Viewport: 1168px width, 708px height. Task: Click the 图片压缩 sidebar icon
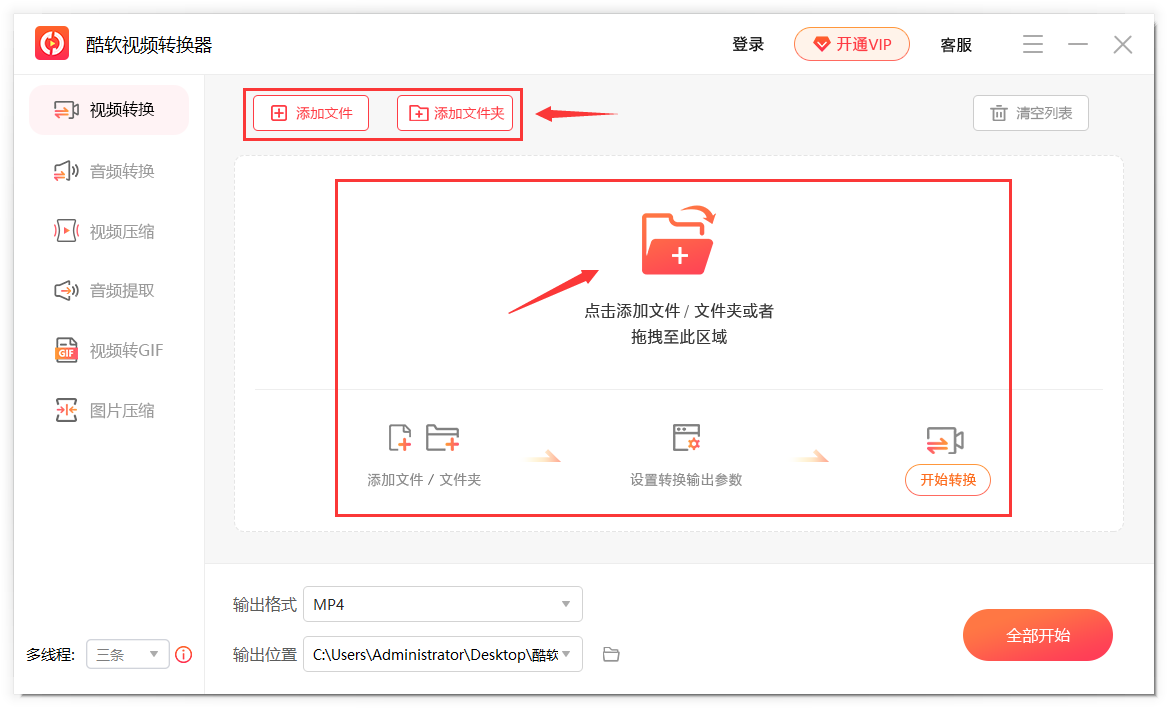(66, 410)
